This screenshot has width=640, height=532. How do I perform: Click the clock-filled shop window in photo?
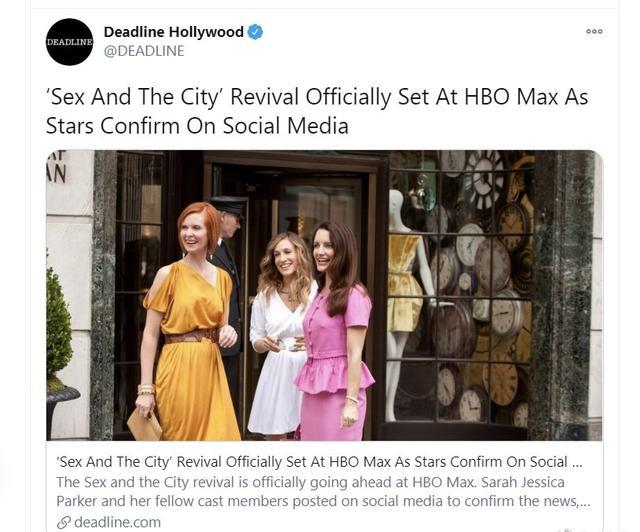click(460, 288)
